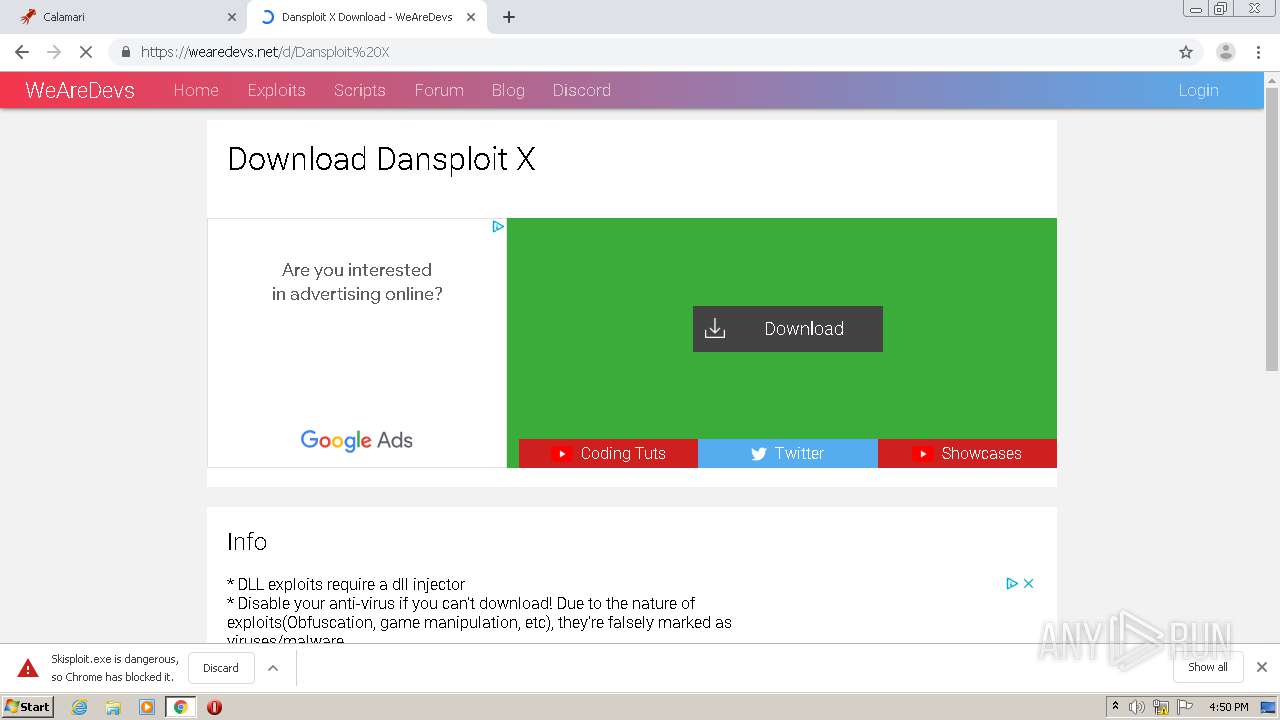Click the red warning triangle icon
This screenshot has height=720, width=1280.
(x=28, y=668)
